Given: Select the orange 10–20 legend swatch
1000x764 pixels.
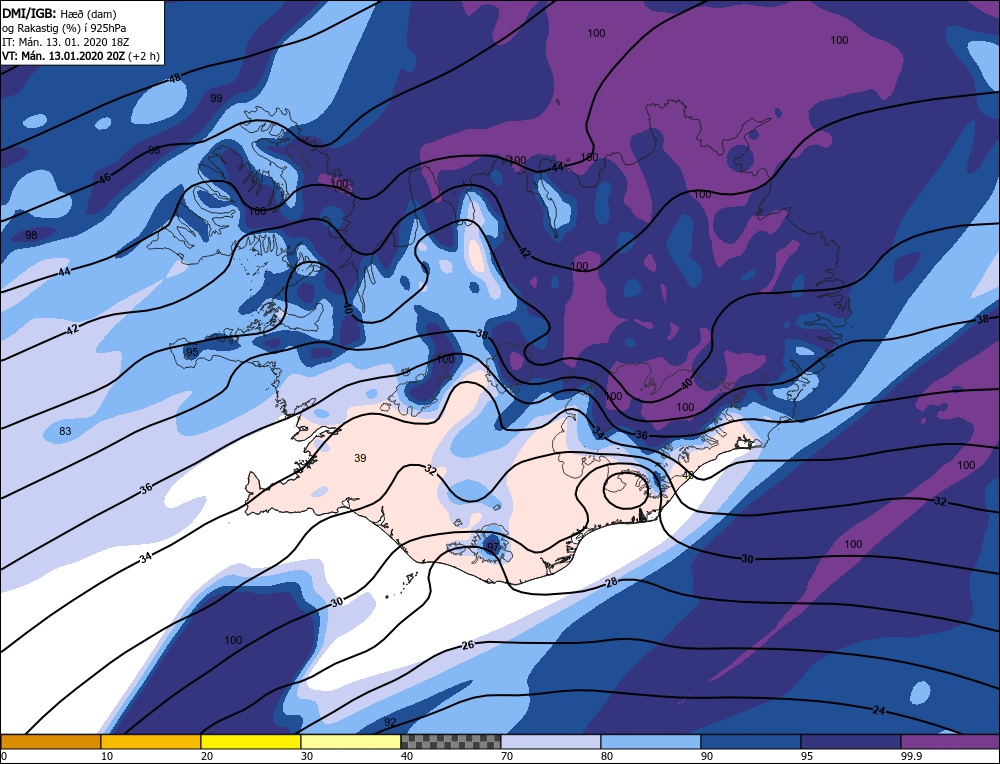Looking at the screenshot, I should click(x=151, y=741).
